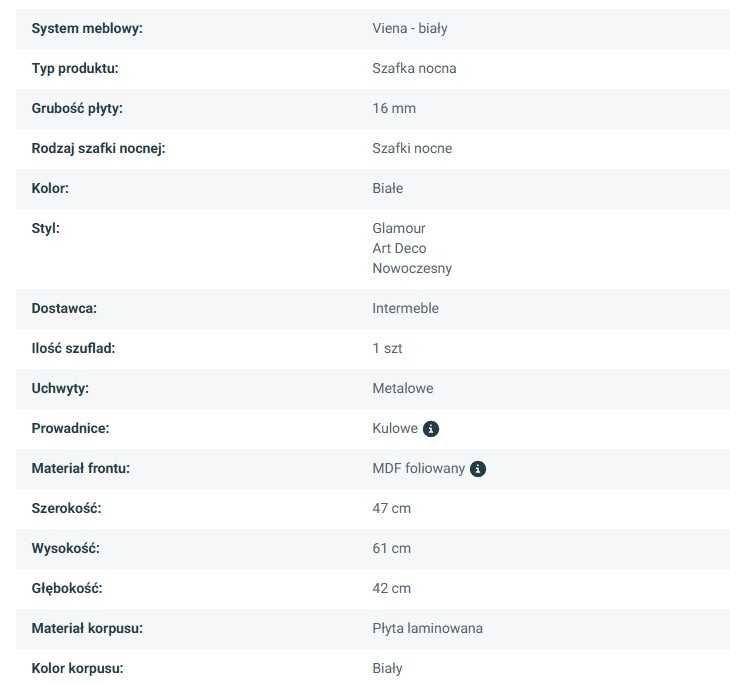This screenshot has height=684, width=730.
Task: Click the System meblowy label
Action: 87,28
